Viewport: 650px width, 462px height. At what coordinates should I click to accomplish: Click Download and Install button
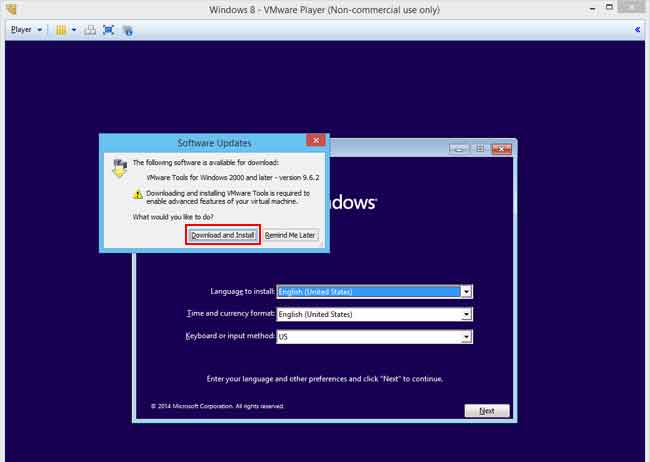coord(224,235)
